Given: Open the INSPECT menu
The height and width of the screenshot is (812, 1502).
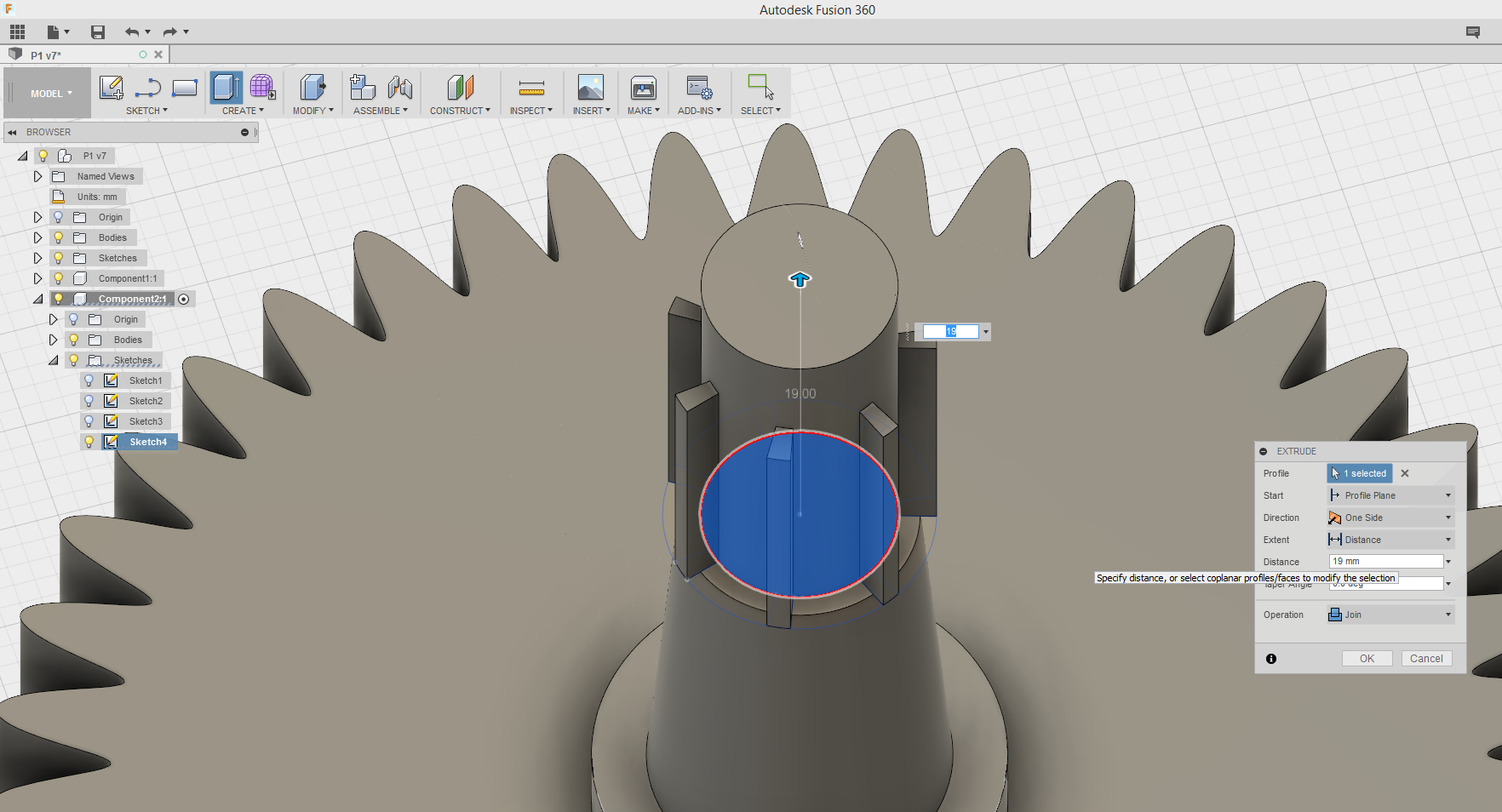Looking at the screenshot, I should (531, 111).
